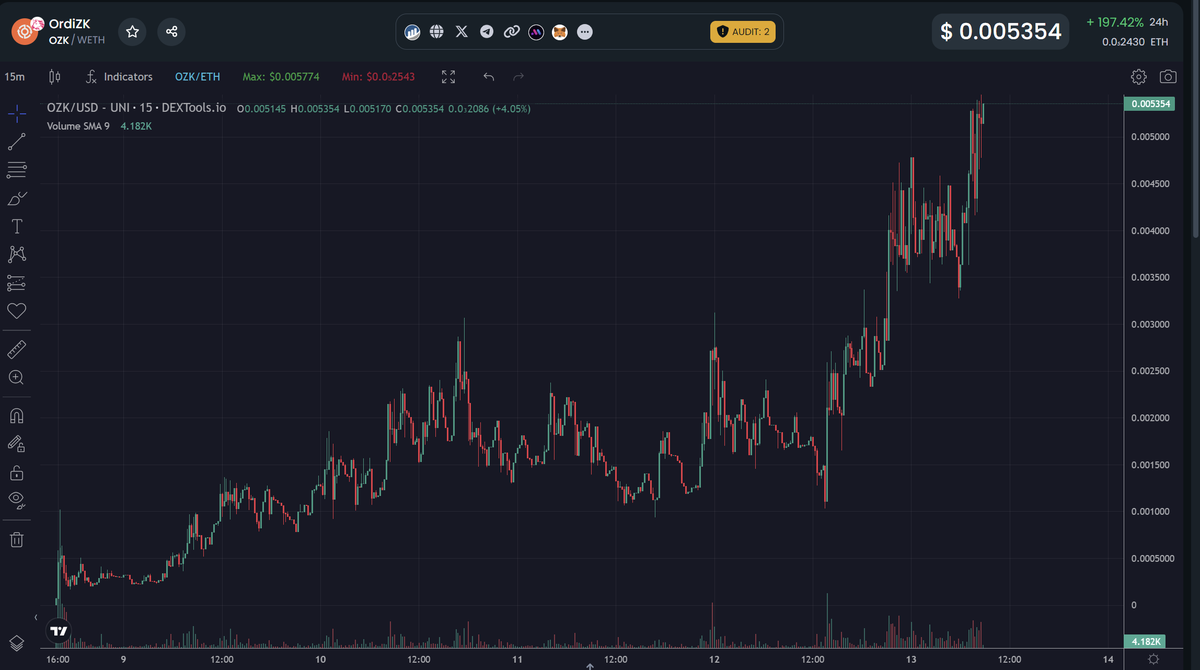
Task: Select the trend line drawing tool
Action: pyautogui.click(x=17, y=142)
